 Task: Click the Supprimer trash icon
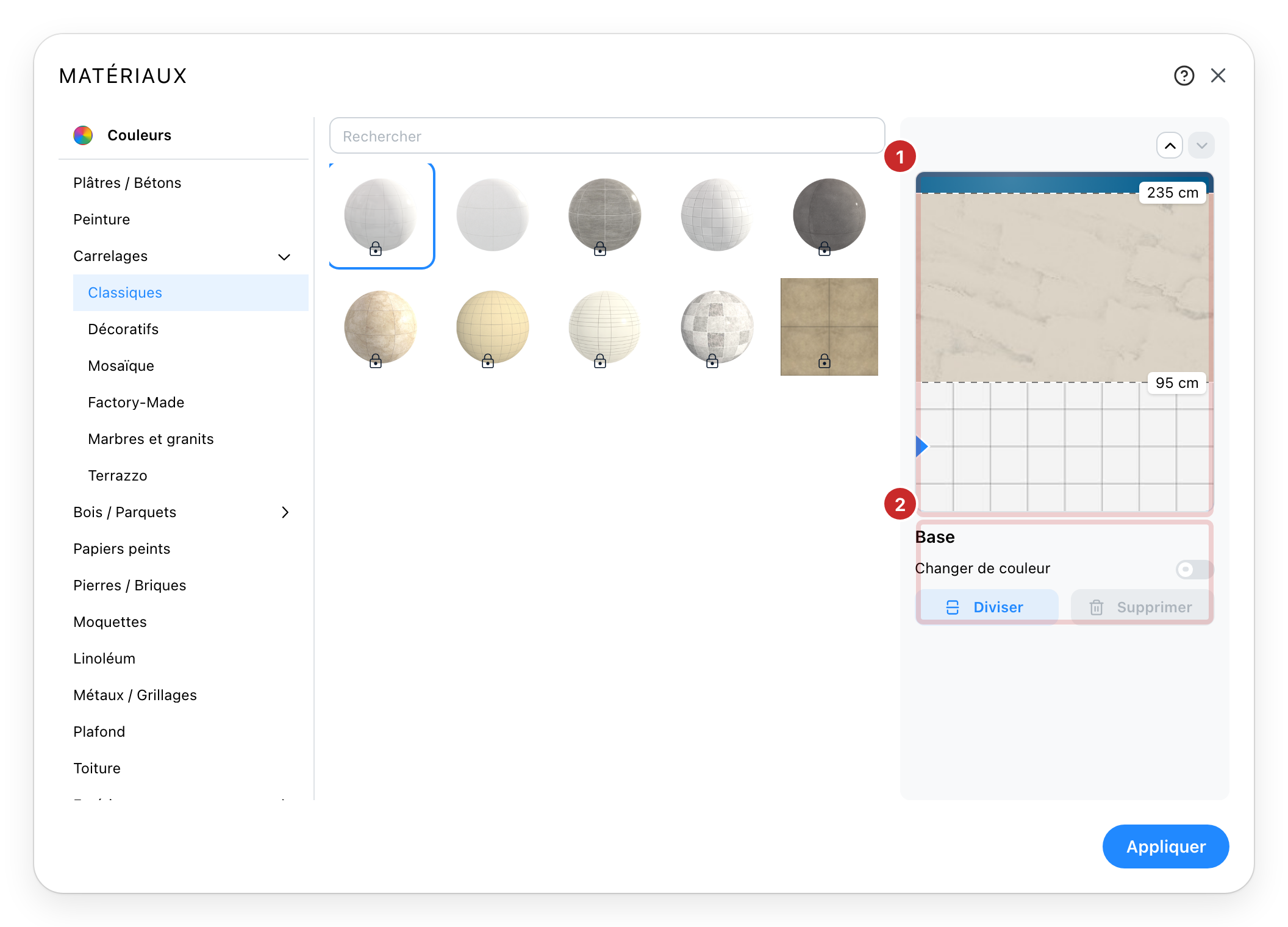[1097, 607]
